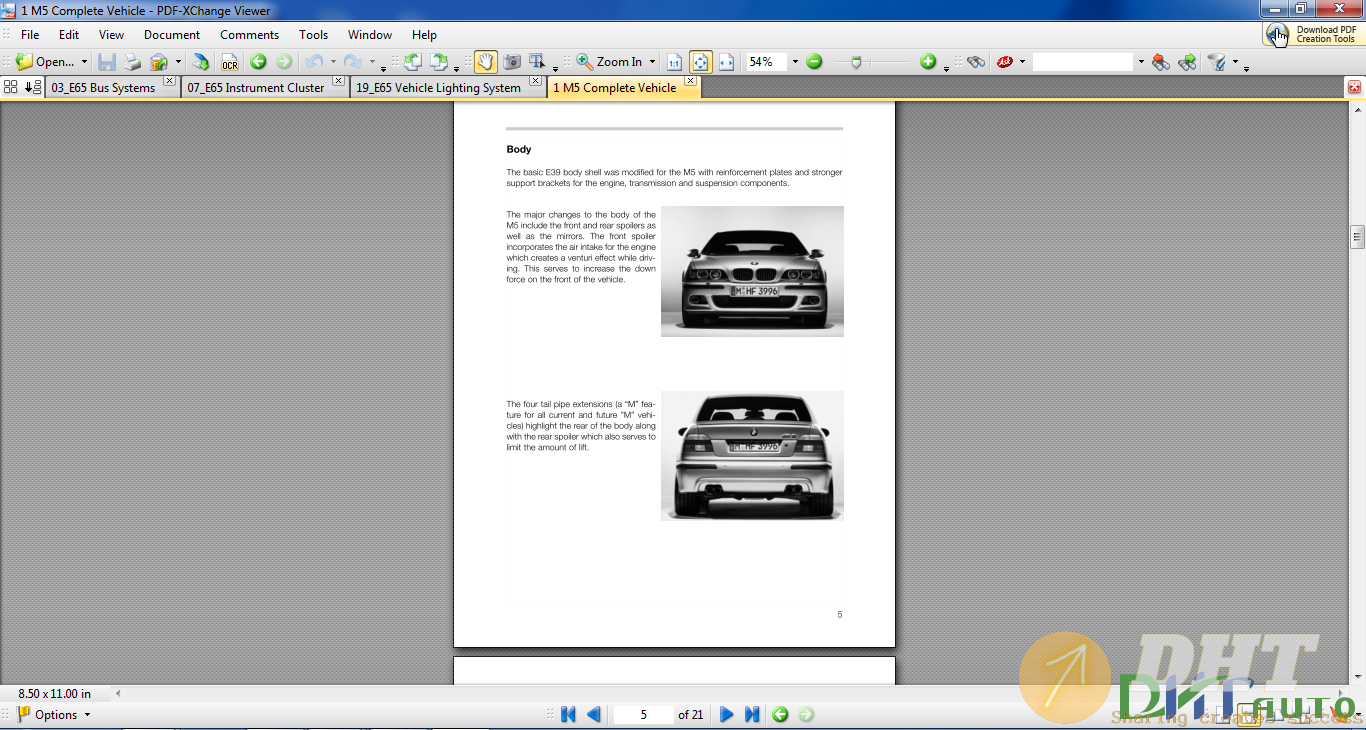
Task: Run OCR on the pages
Action: (x=230, y=62)
